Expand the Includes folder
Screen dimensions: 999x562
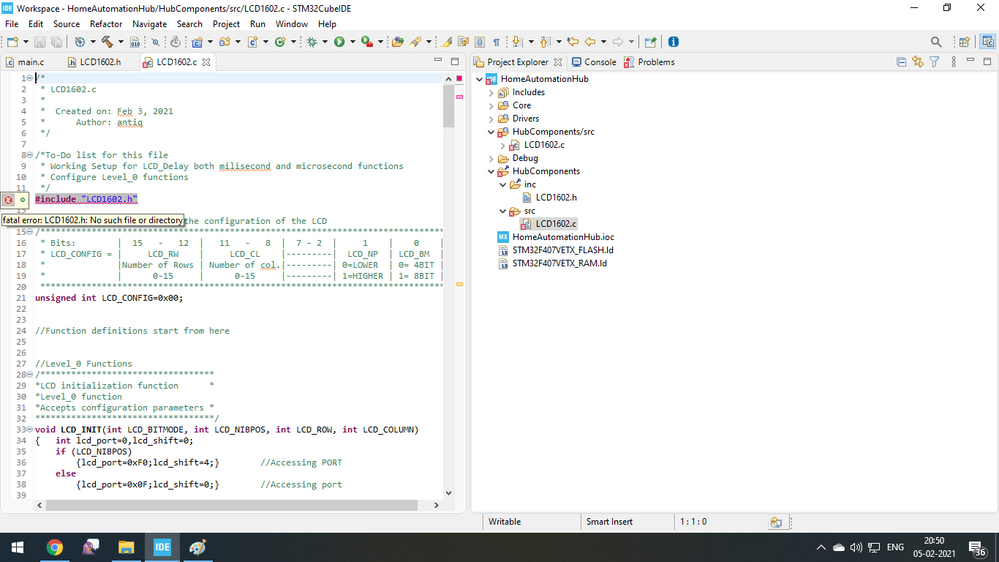491,92
